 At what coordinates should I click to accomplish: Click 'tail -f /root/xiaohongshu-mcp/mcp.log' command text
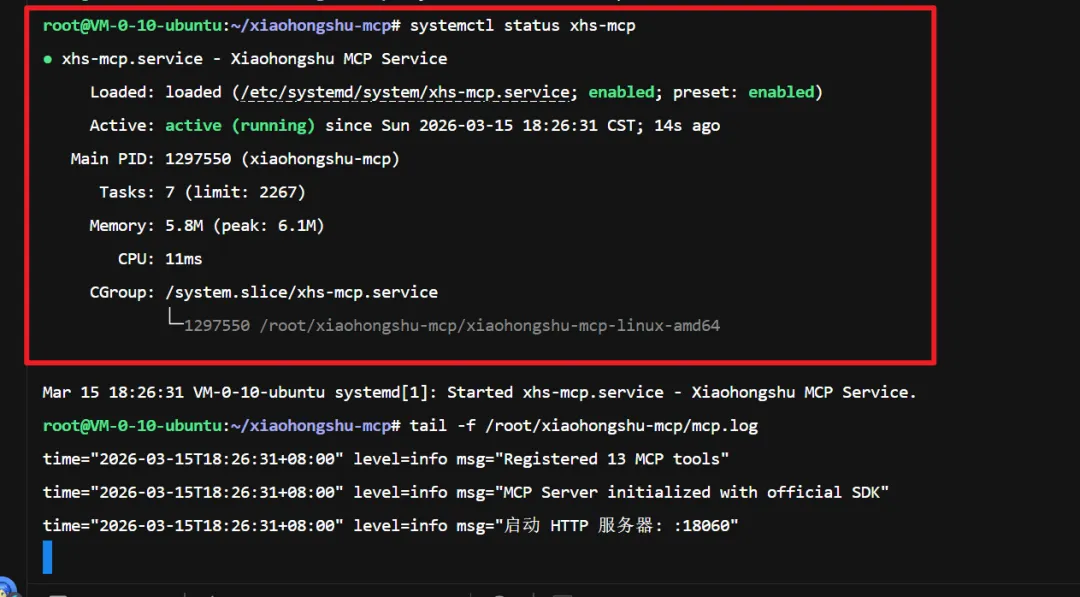click(583, 426)
